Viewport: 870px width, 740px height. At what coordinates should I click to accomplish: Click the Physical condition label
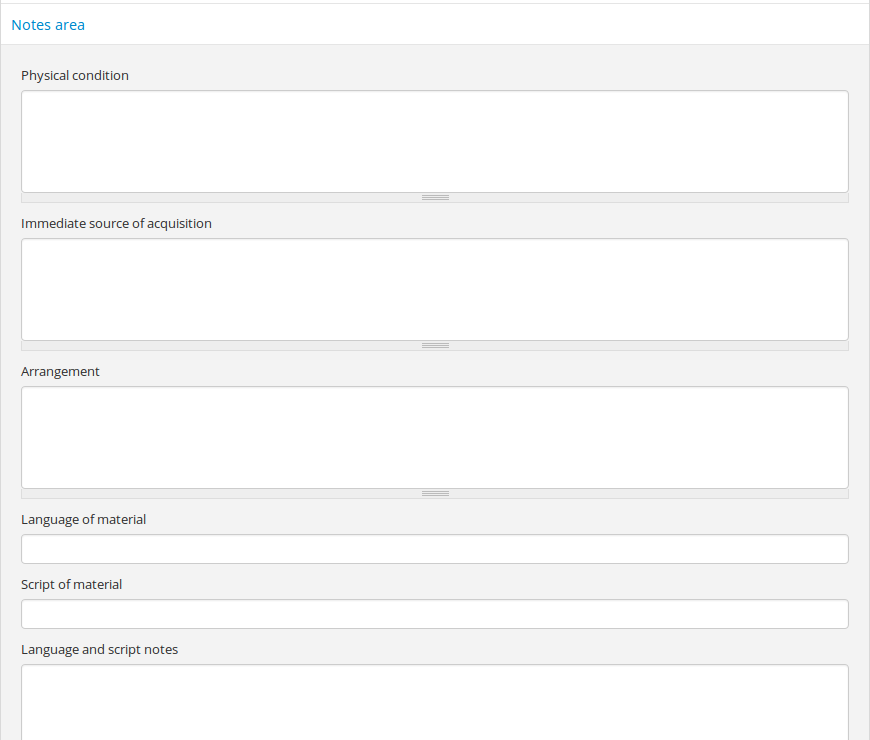click(75, 75)
